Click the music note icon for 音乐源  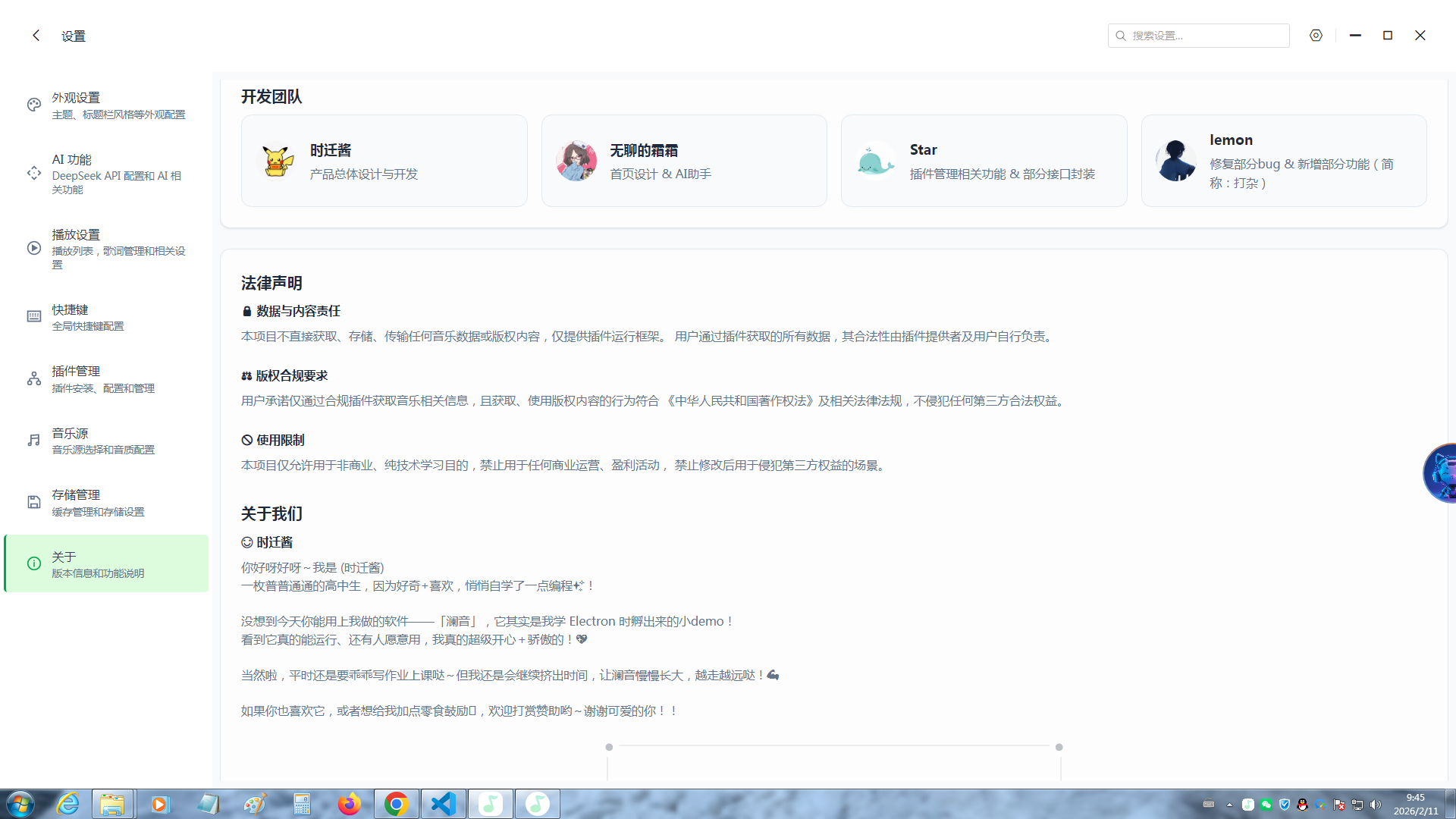[x=34, y=441]
